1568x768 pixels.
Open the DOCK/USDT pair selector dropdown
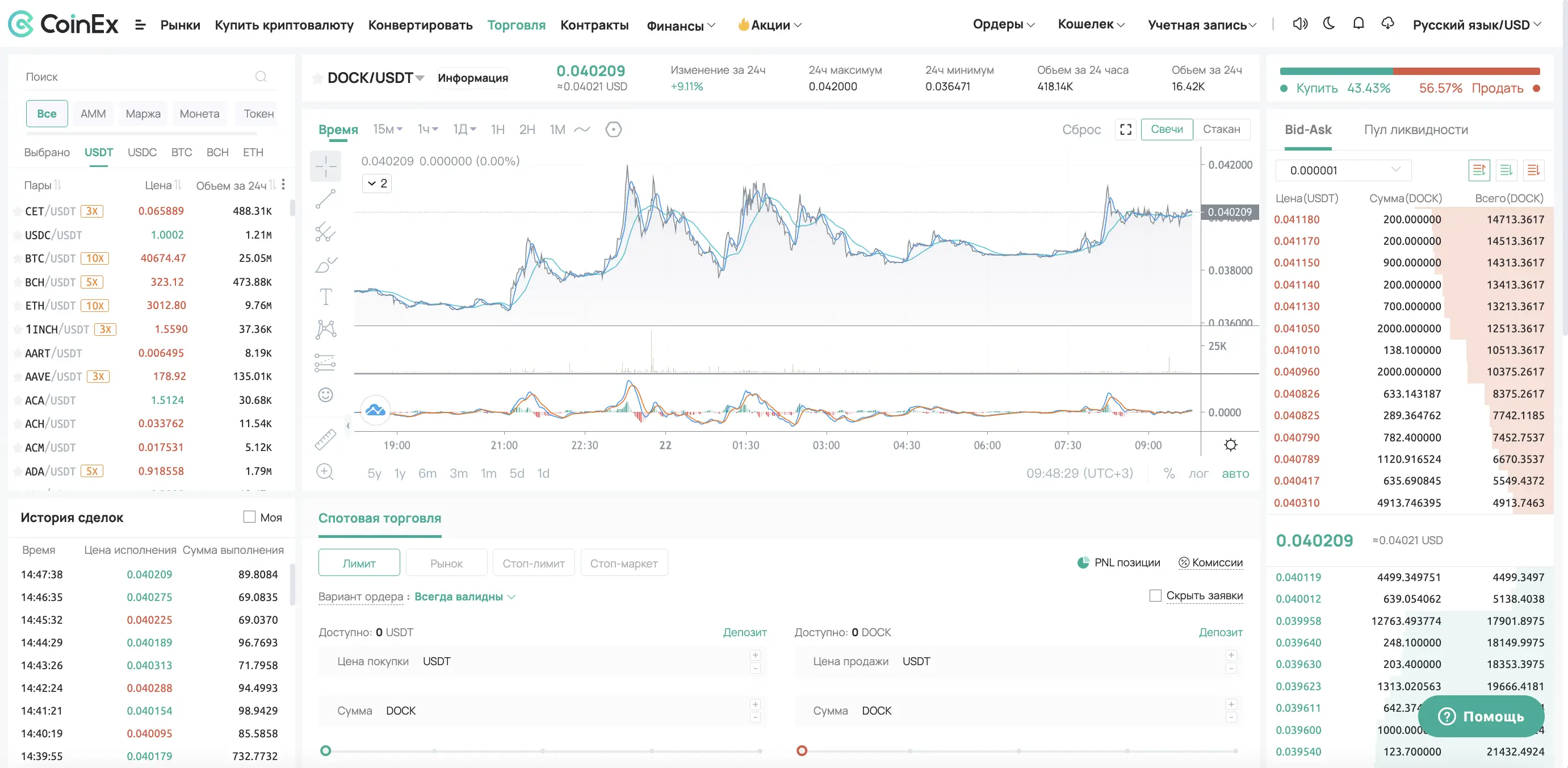click(x=376, y=78)
